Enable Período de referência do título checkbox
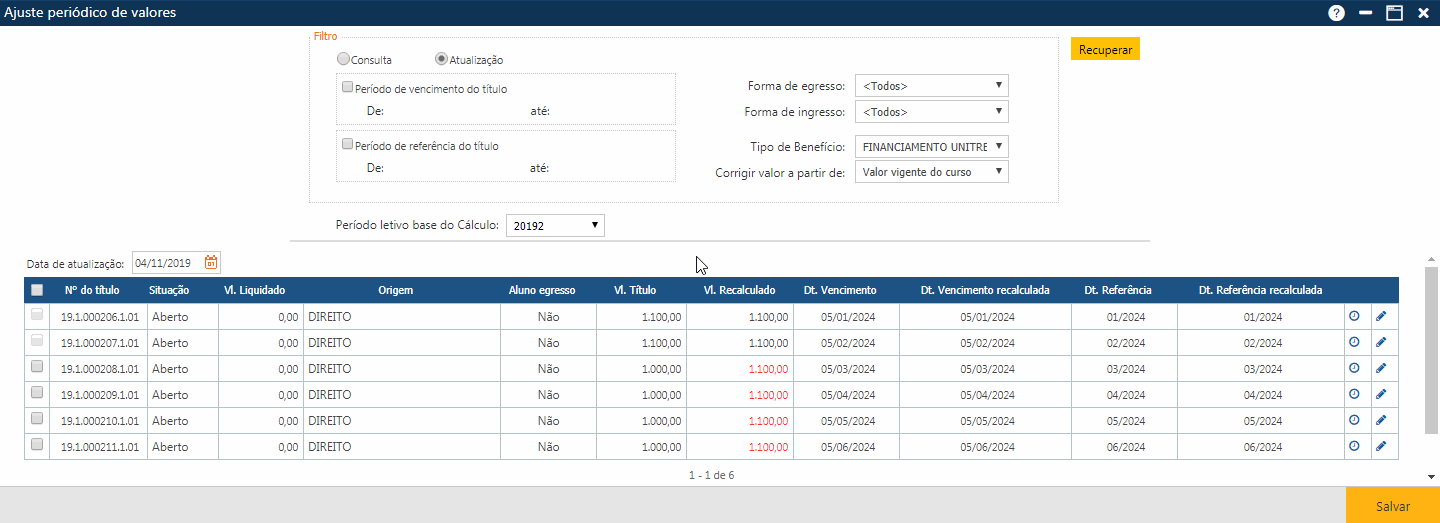 [348, 144]
